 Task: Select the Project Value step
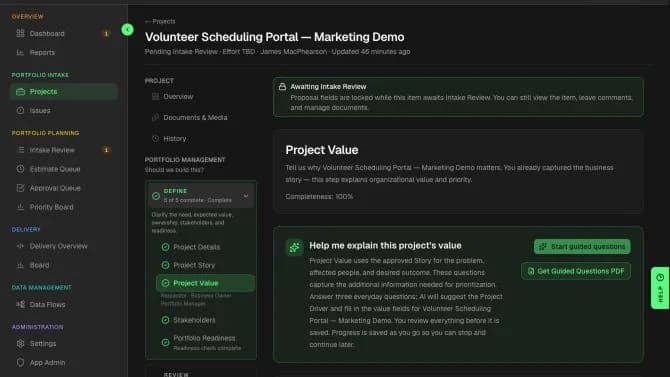[205, 283]
